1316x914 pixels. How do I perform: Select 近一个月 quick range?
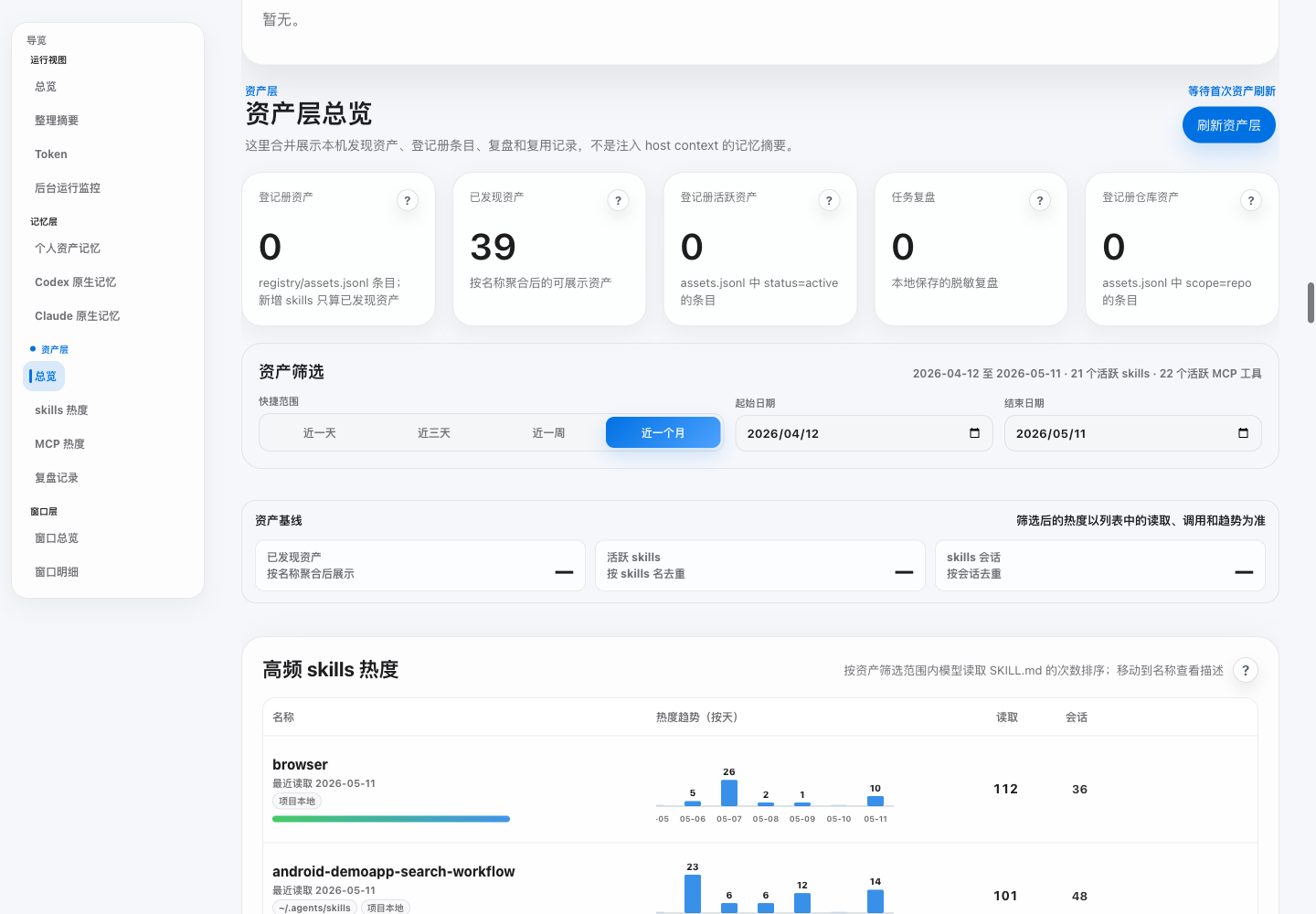[x=663, y=432]
